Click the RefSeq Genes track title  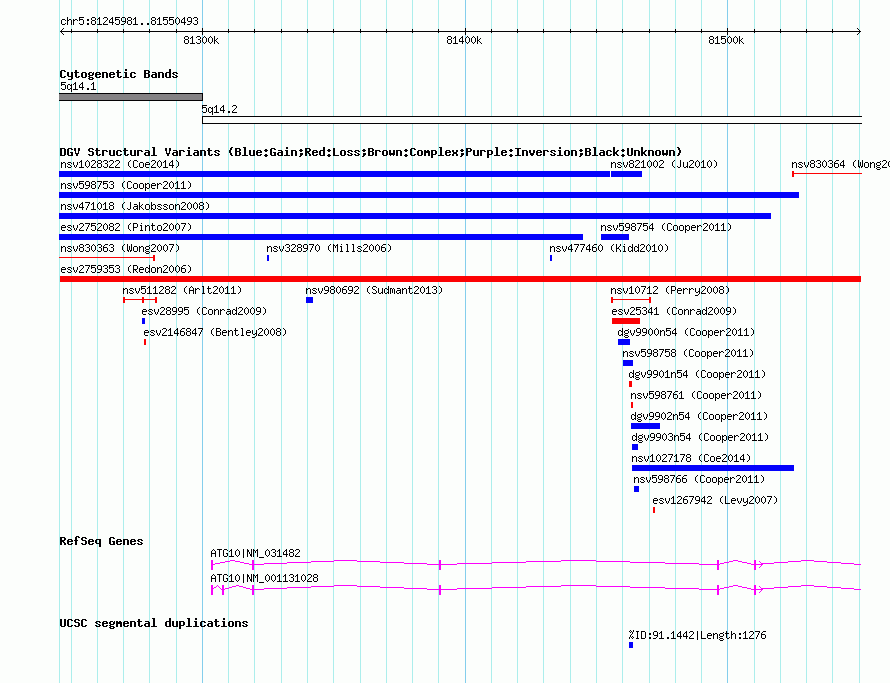pos(101,541)
